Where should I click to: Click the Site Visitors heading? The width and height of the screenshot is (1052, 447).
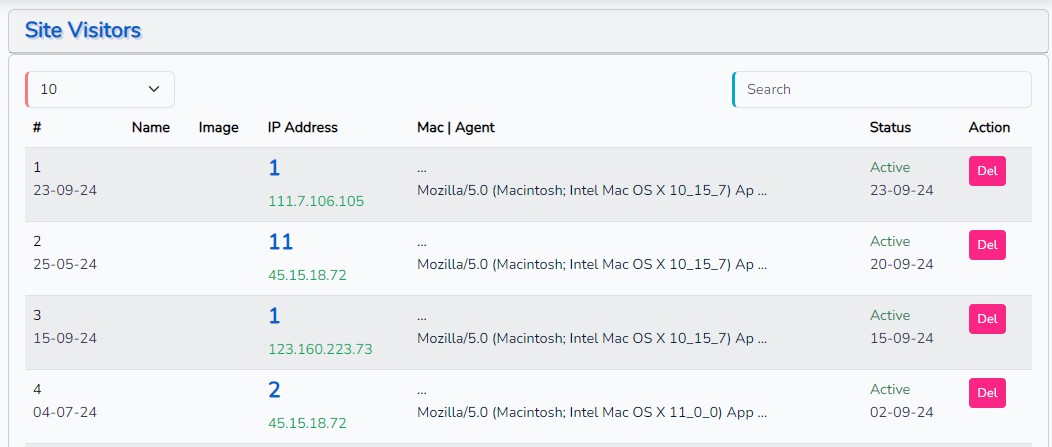(83, 30)
